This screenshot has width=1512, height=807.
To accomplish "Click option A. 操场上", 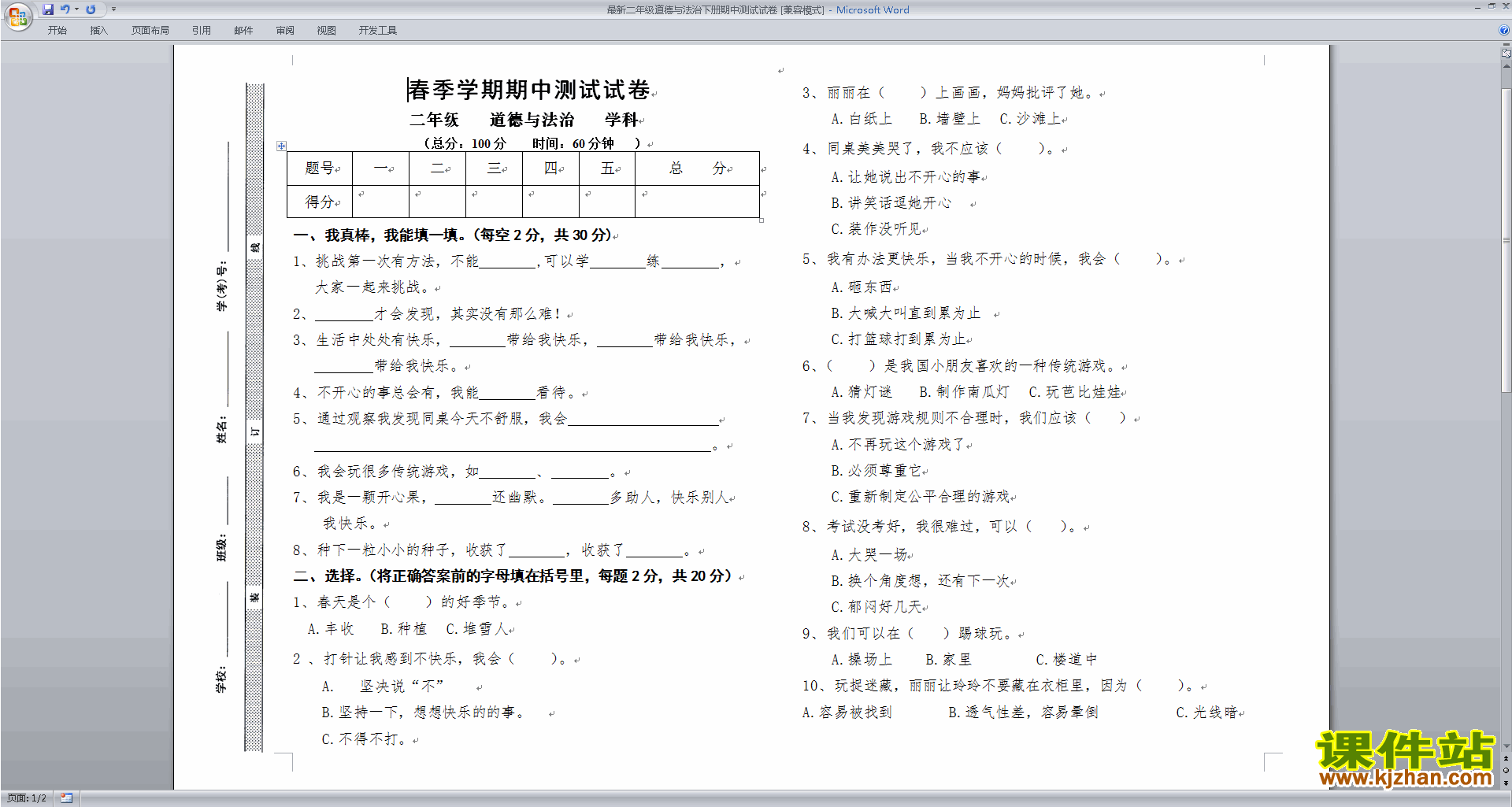I will coord(862,660).
